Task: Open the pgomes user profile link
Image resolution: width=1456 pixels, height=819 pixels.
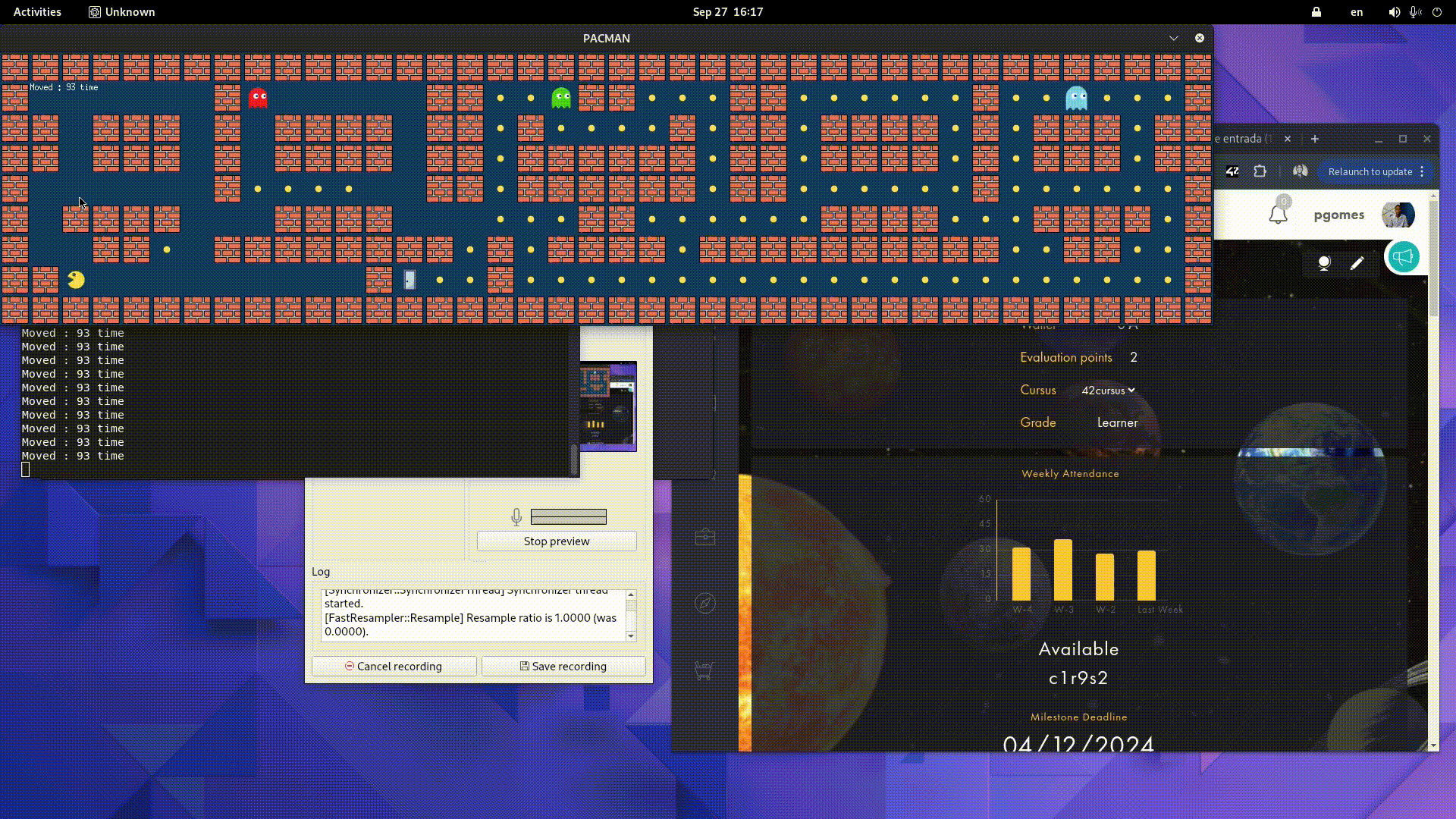Action: click(1339, 215)
